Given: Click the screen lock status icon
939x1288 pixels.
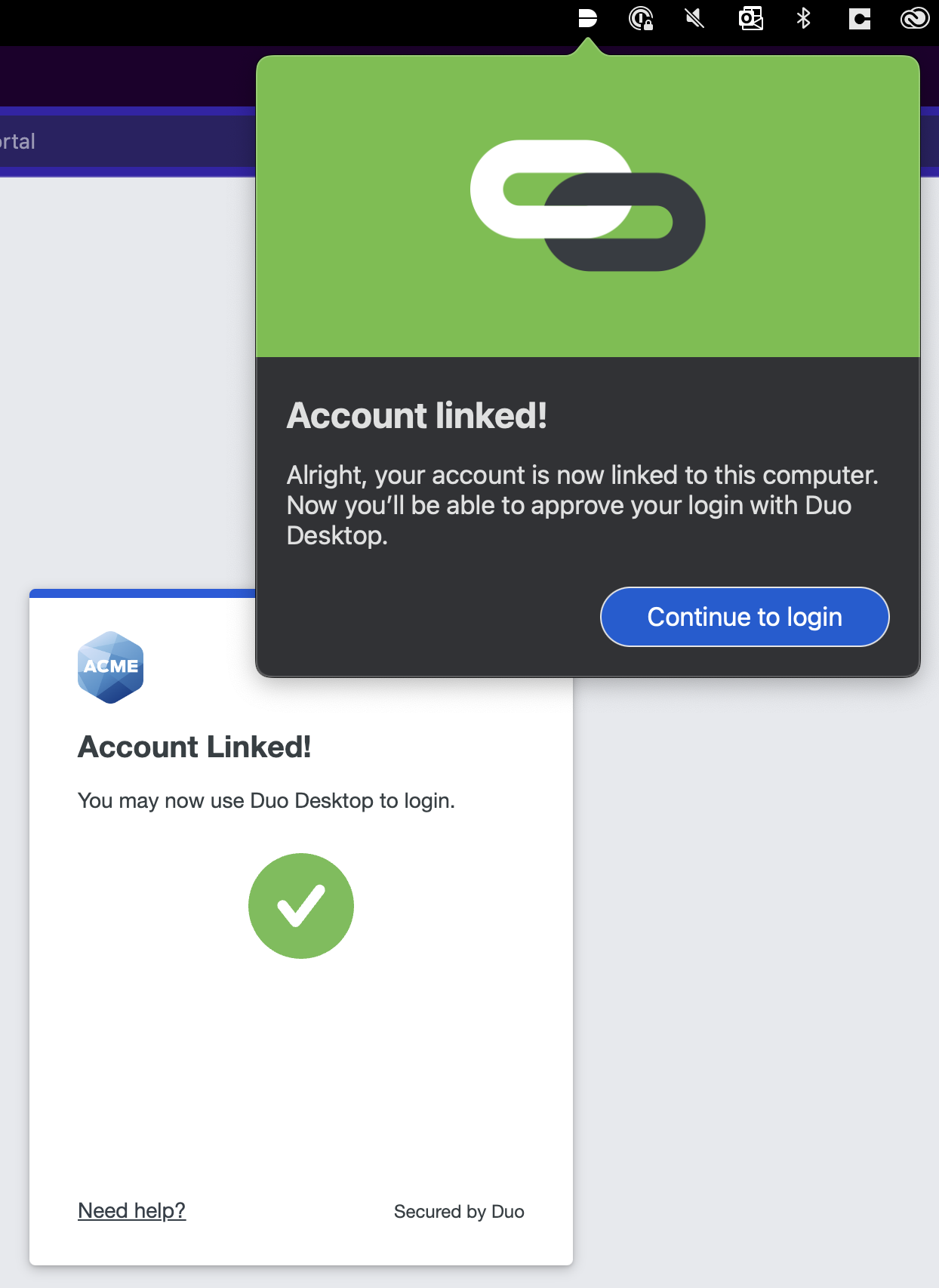Looking at the screenshot, I should point(641,19).
